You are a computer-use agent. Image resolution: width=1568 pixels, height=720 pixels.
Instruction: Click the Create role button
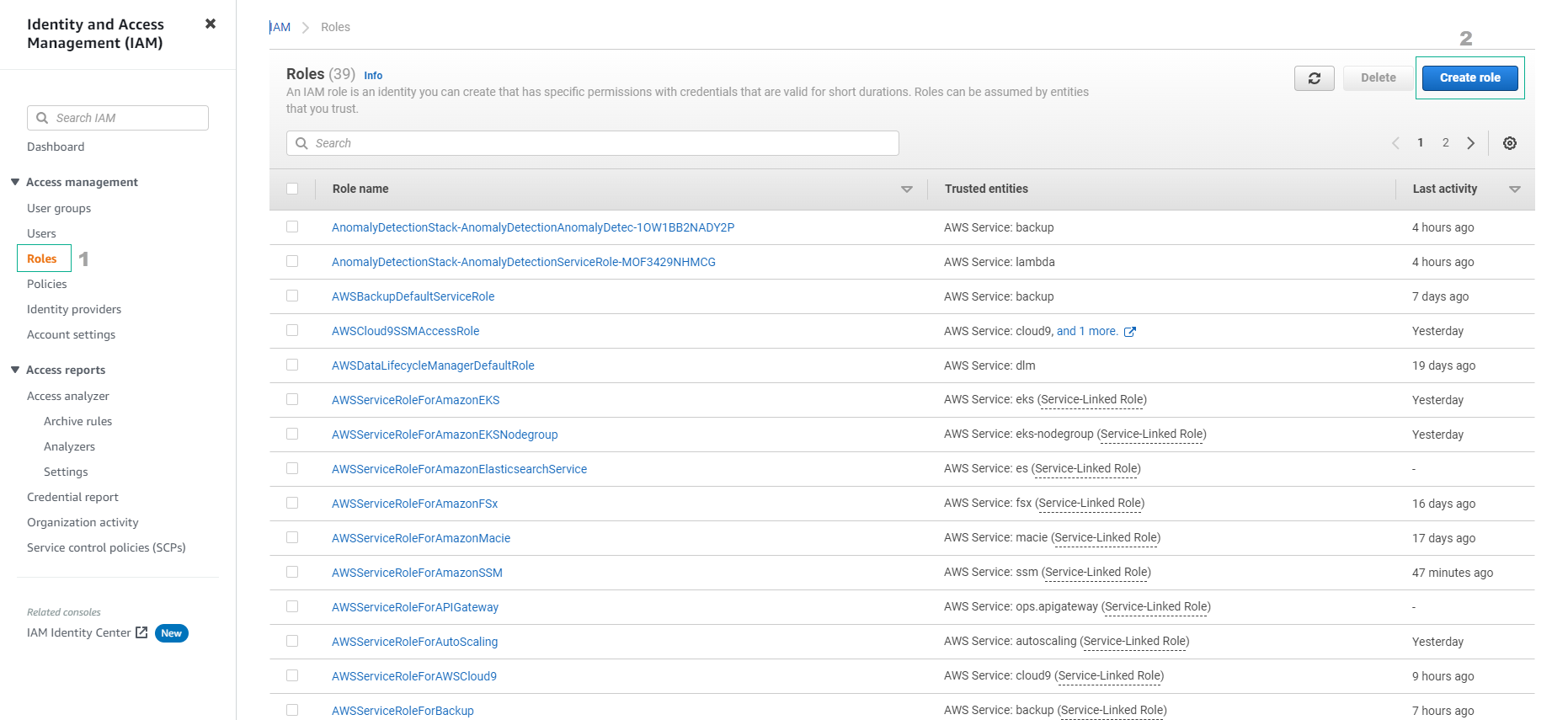[1469, 77]
